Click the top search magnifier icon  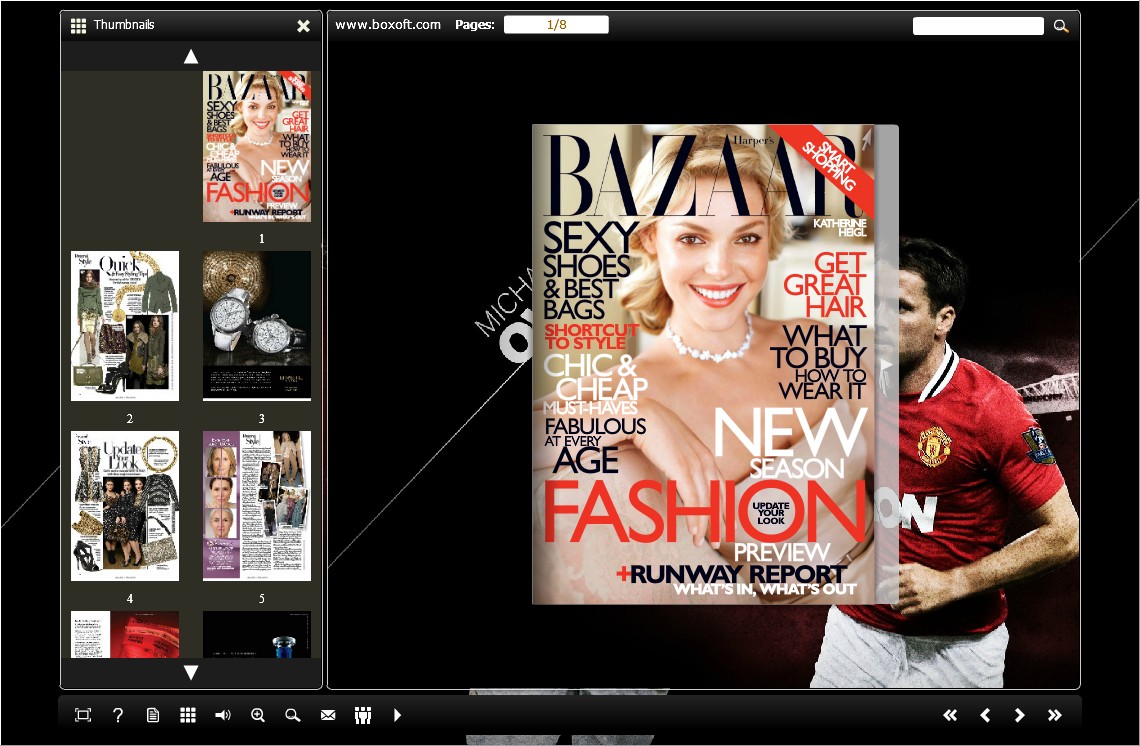pos(1061,26)
